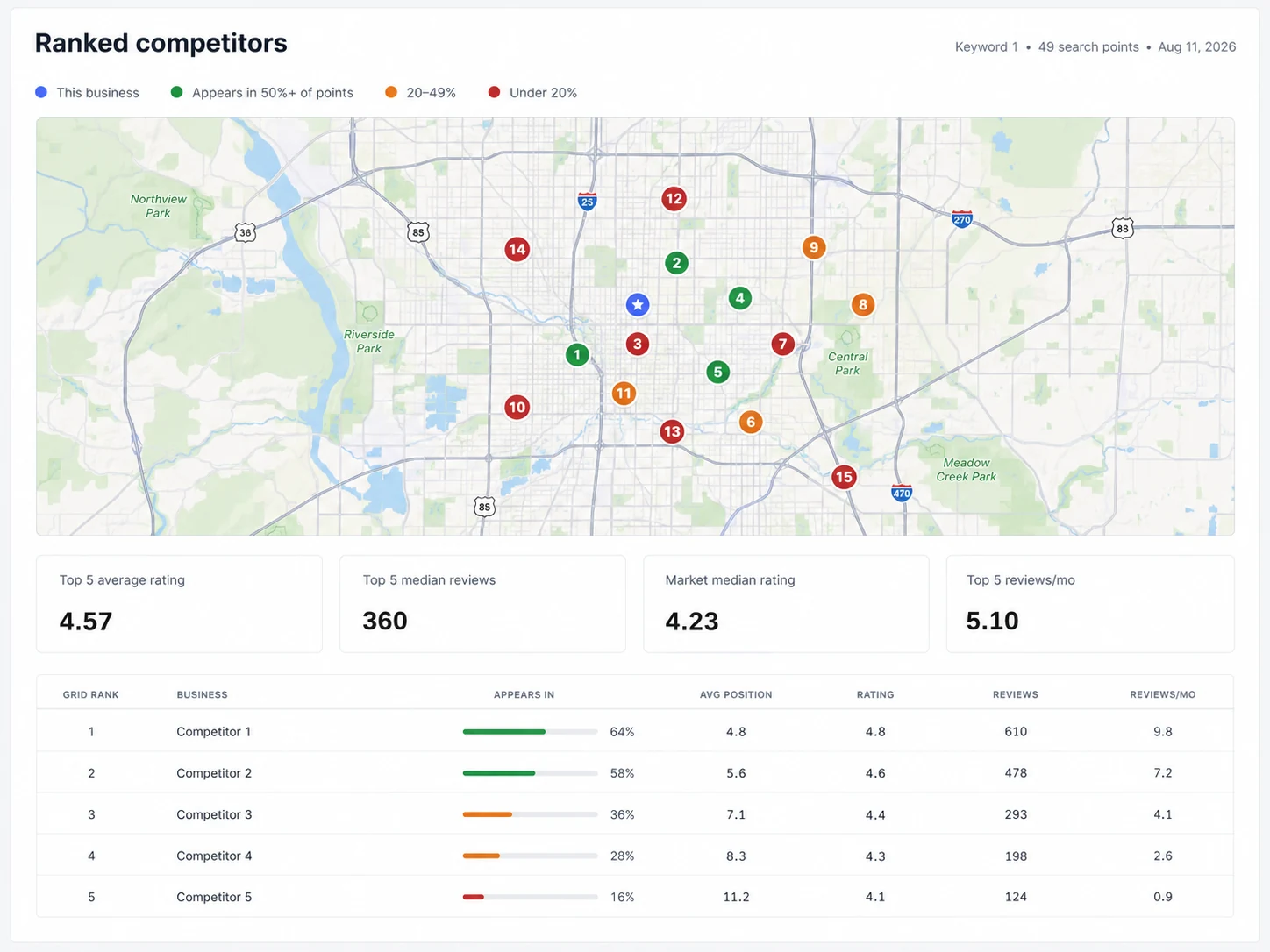Select red map pin number 13
The height and width of the screenshot is (952, 1270).
(x=672, y=431)
